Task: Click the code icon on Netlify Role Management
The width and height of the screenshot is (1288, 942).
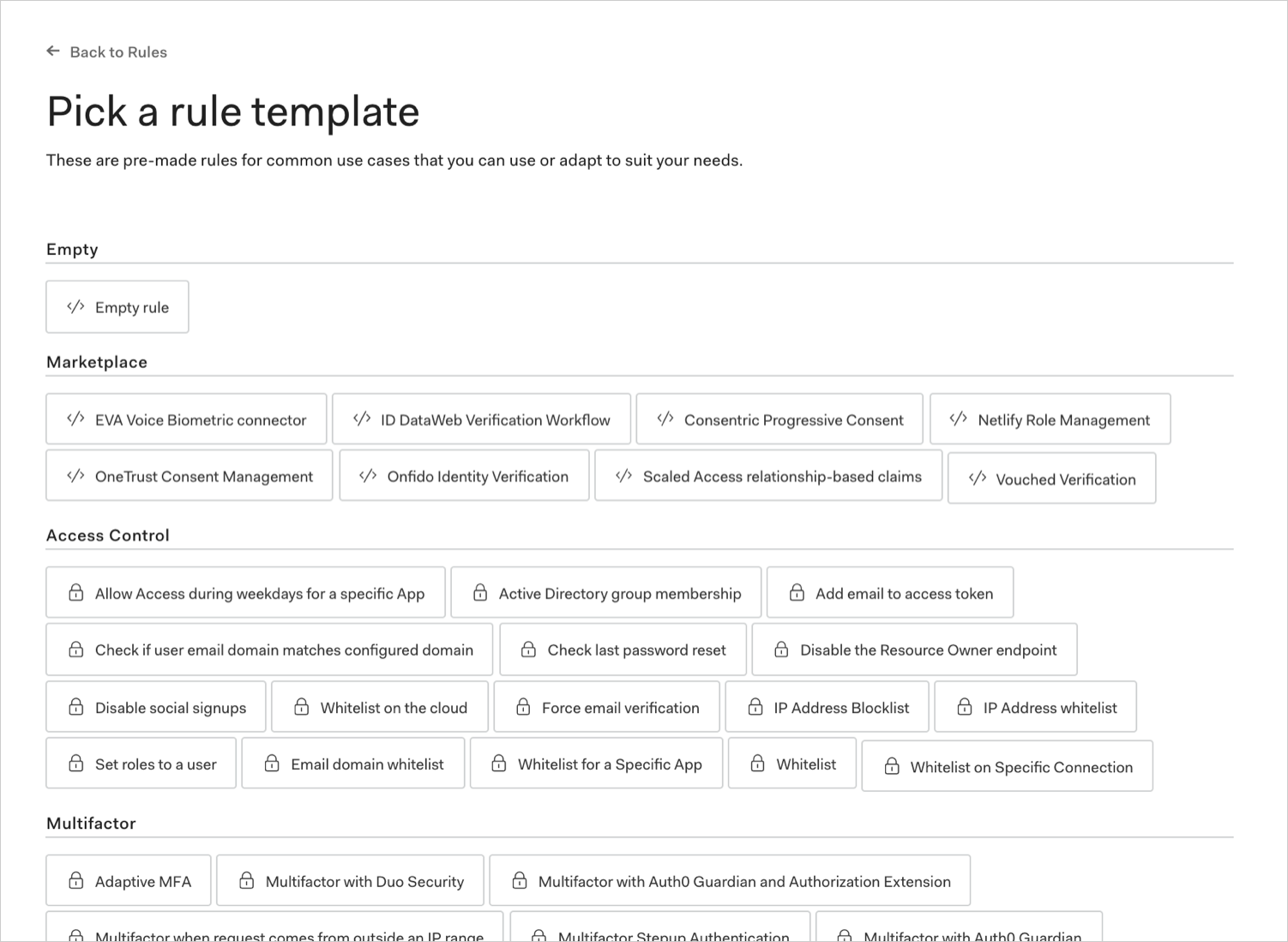Action: click(x=958, y=420)
